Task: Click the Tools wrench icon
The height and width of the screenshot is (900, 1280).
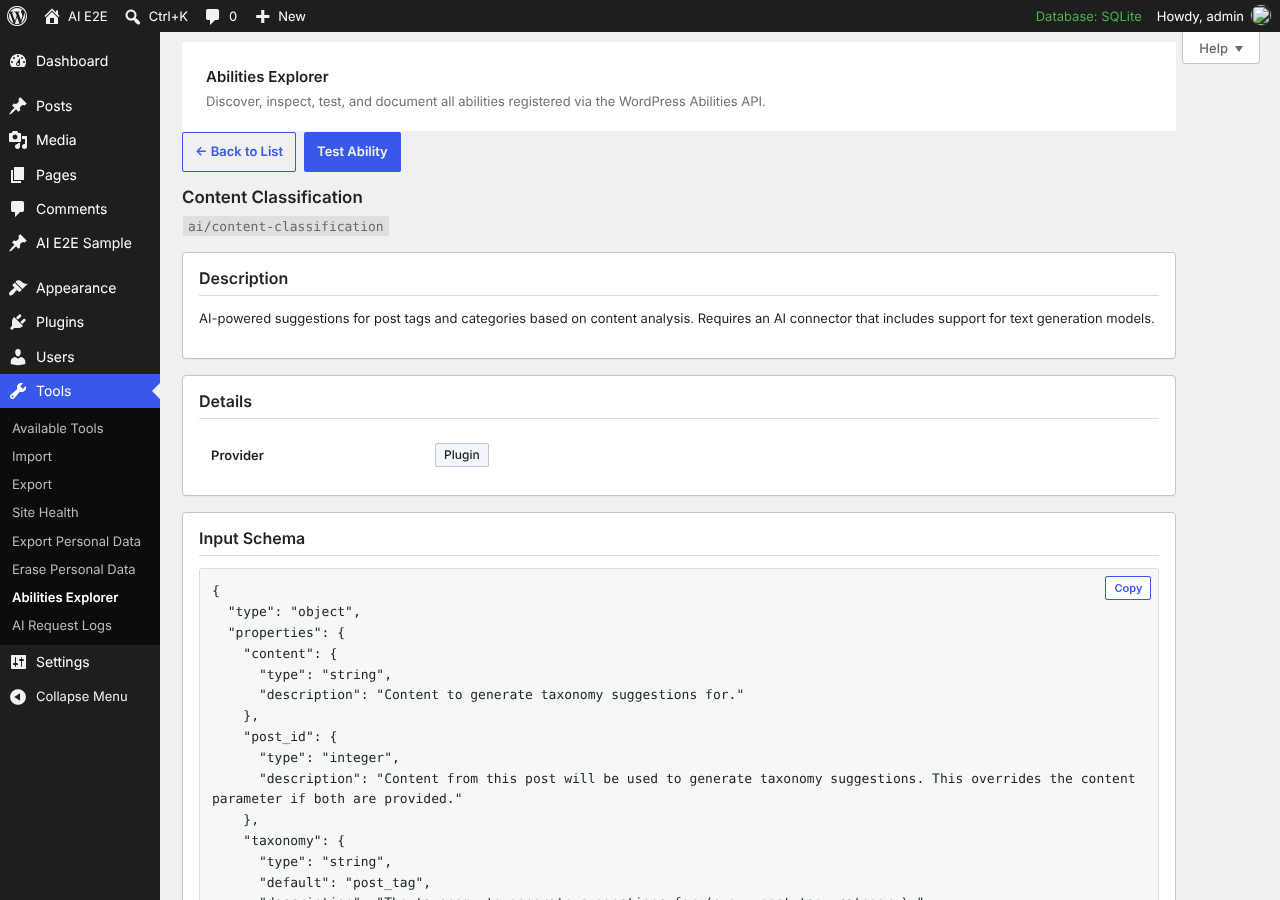Action: 18,391
